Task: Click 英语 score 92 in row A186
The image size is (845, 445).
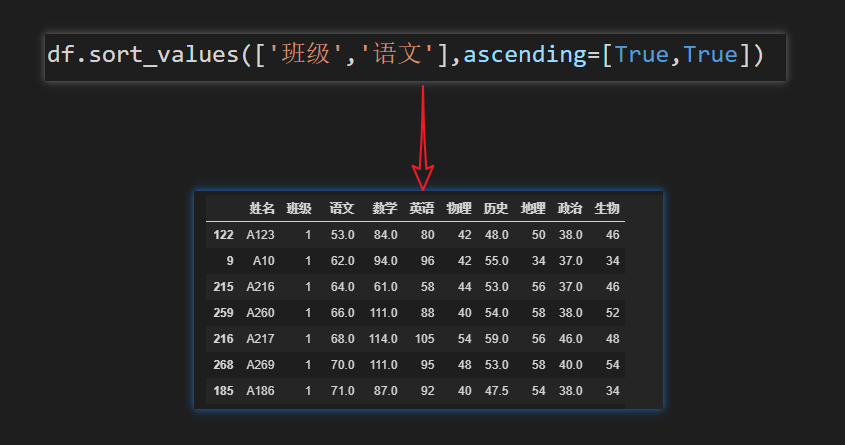Action: pos(428,391)
